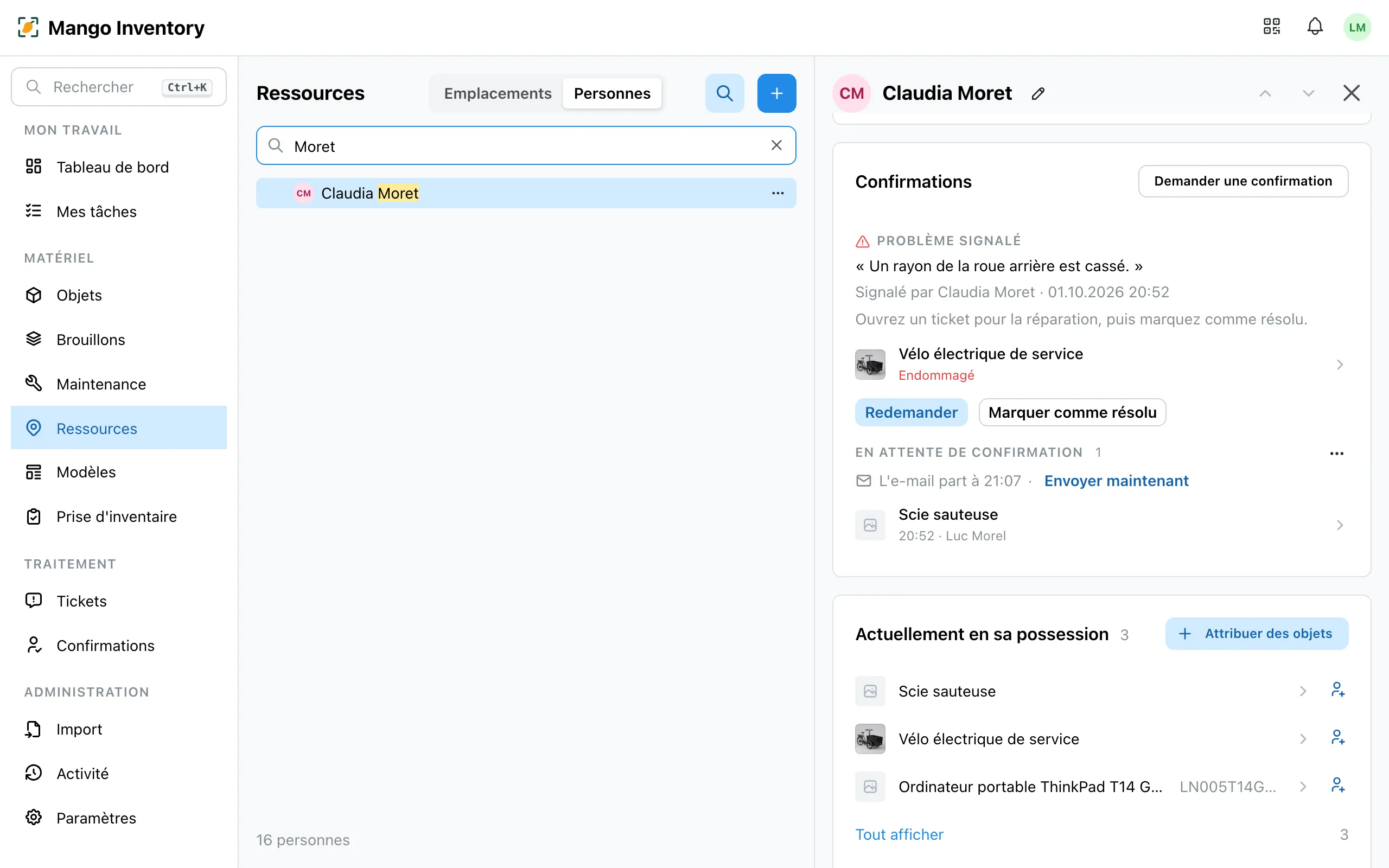Open the notifications bell

click(x=1315, y=27)
